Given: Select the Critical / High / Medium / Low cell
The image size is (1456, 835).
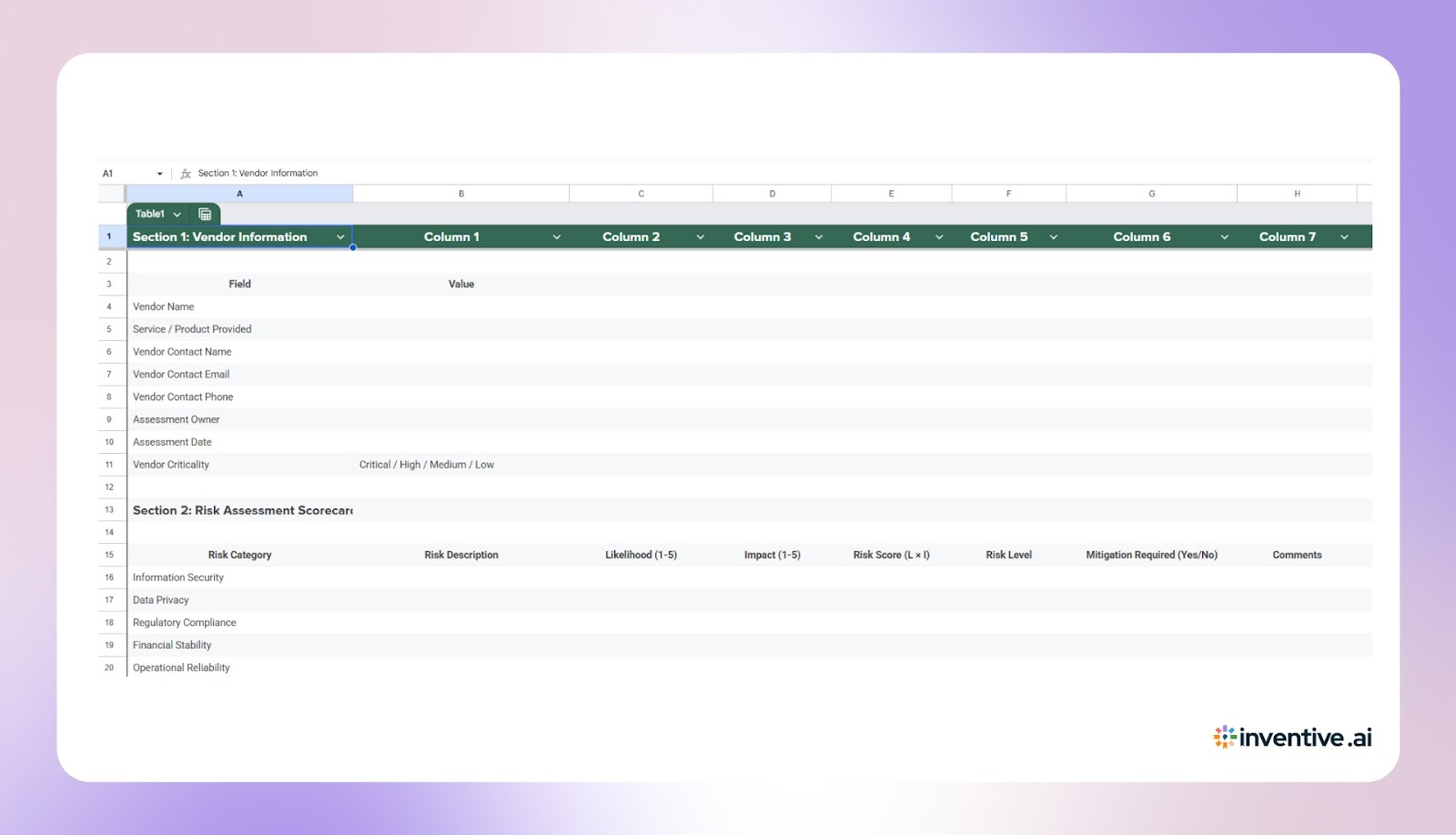Looking at the screenshot, I should click(x=427, y=464).
